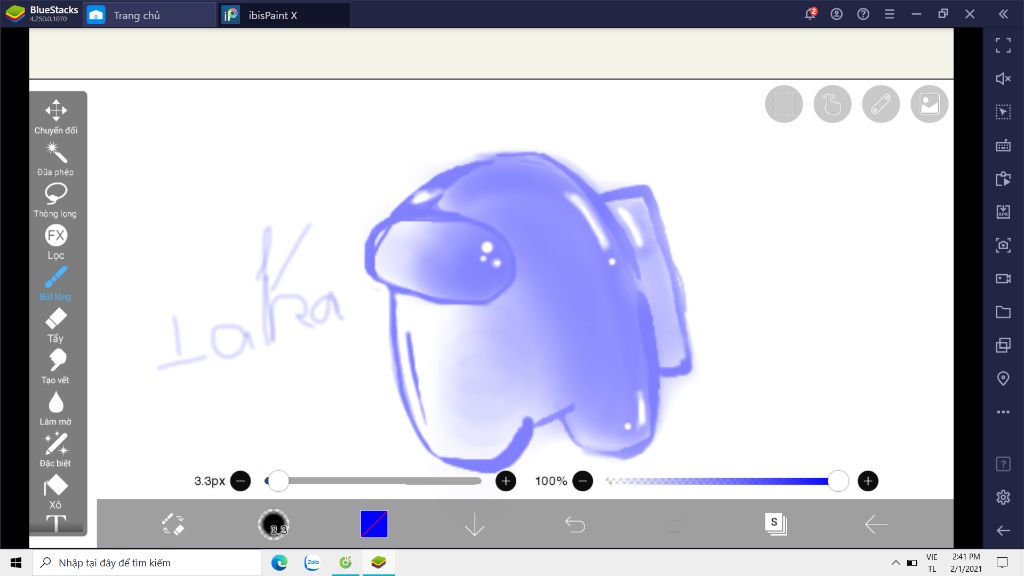Decrease opacity with minus button
Screen dimensions: 1024x576
[583, 481]
